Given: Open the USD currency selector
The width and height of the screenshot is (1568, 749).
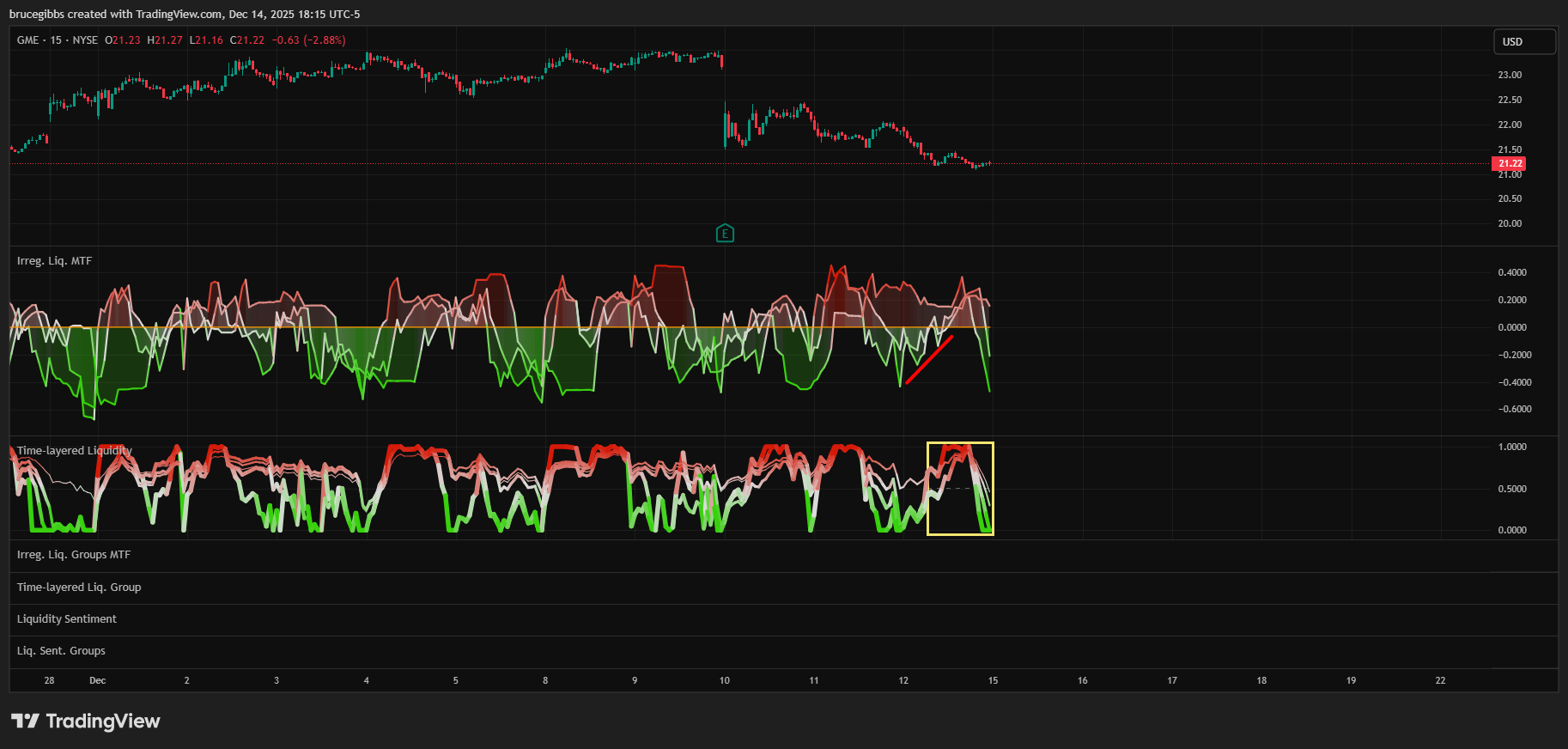Looking at the screenshot, I should pyautogui.click(x=1523, y=41).
